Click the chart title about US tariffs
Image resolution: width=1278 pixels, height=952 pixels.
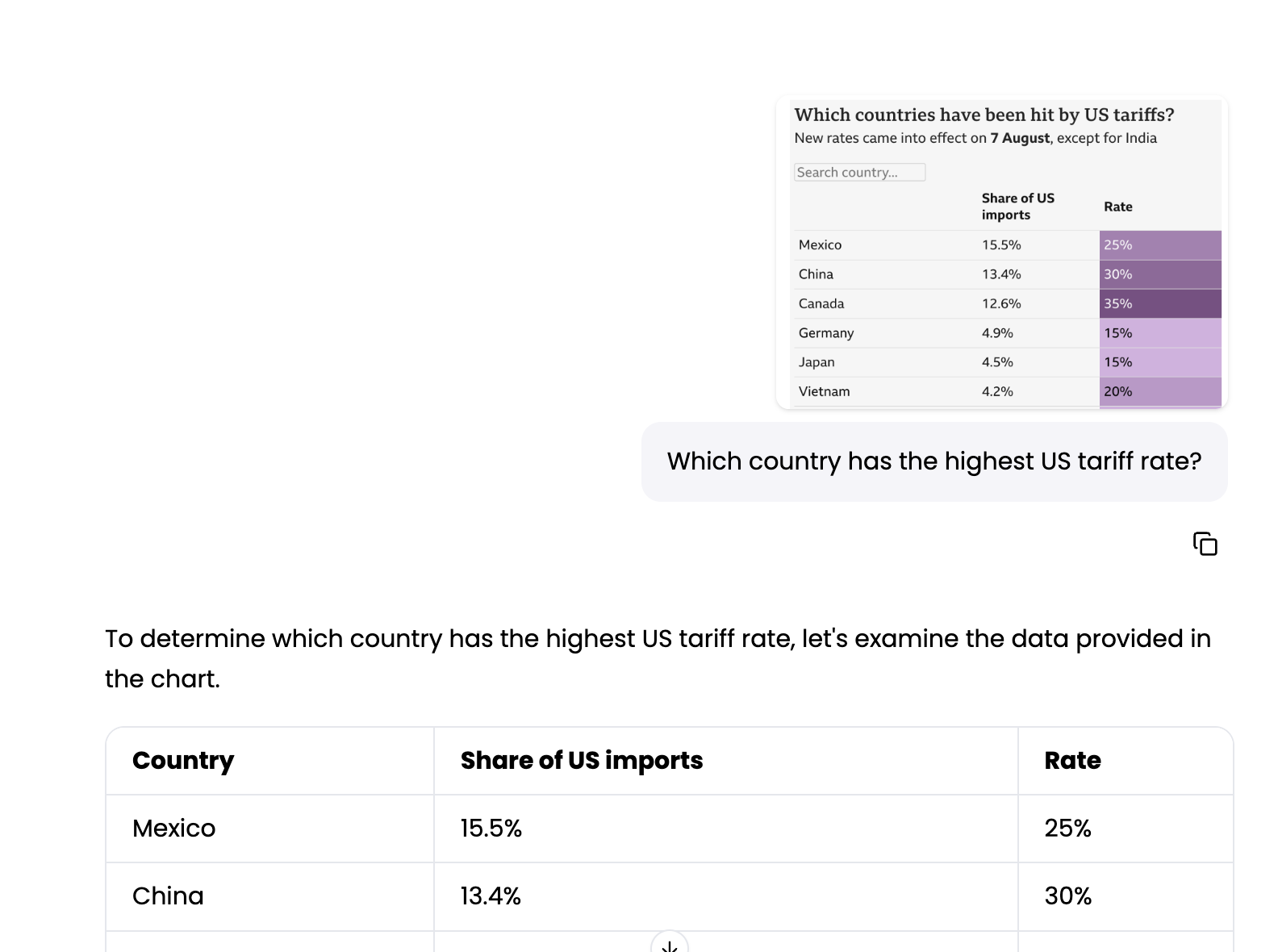click(984, 115)
